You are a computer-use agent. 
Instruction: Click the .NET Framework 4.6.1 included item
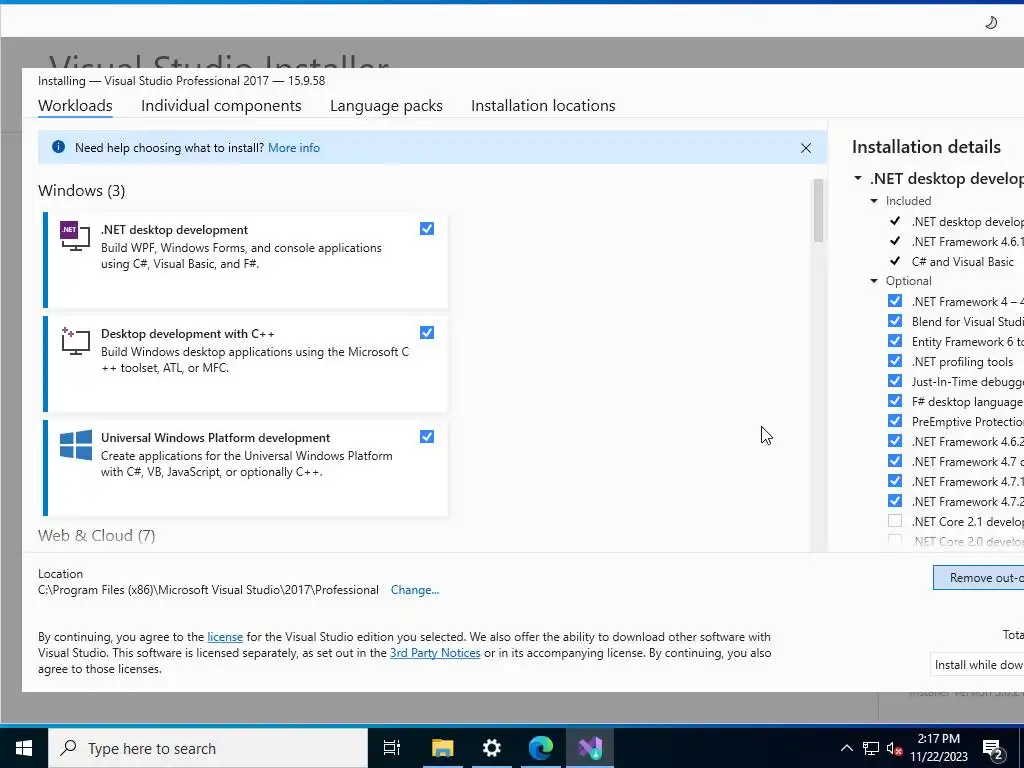967,242
